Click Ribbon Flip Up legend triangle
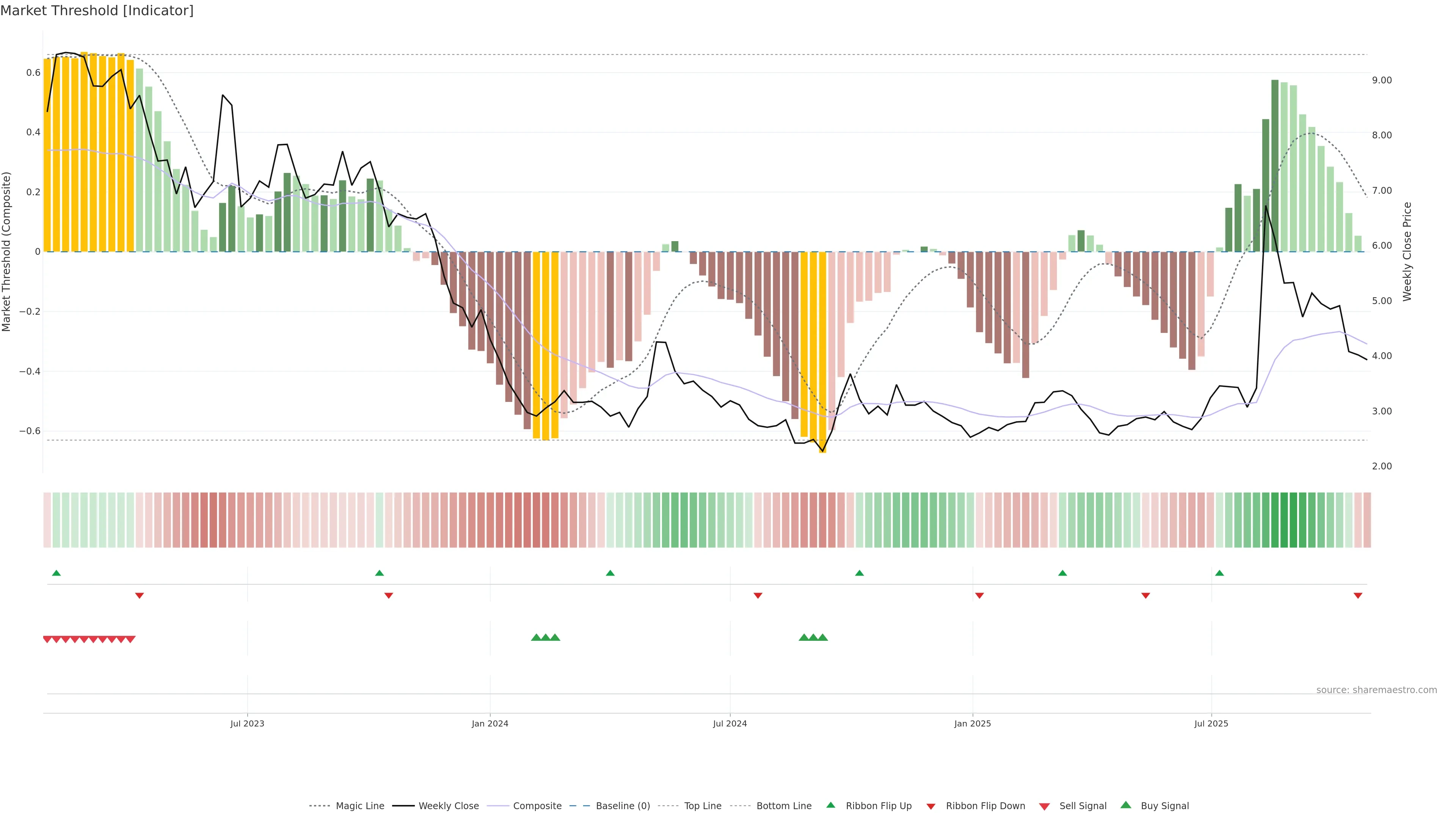 tap(830, 805)
